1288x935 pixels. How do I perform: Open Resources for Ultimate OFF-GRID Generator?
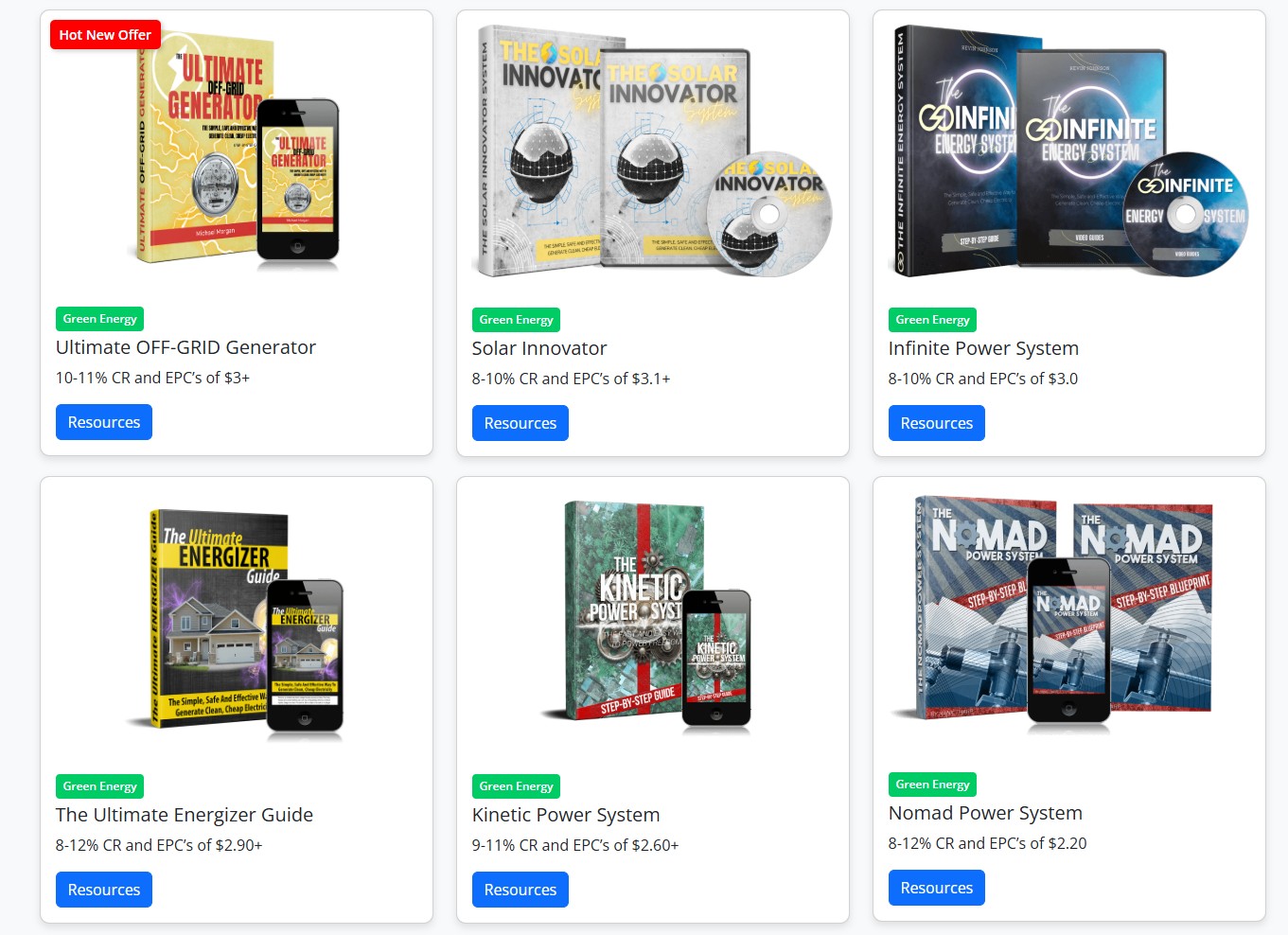(104, 422)
